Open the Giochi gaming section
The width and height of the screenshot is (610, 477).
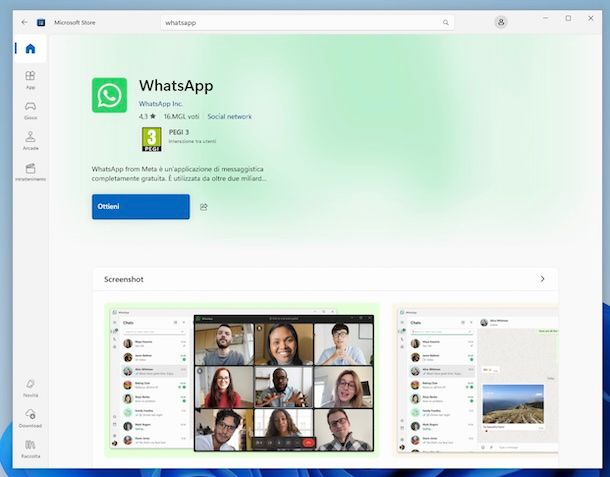pos(30,110)
